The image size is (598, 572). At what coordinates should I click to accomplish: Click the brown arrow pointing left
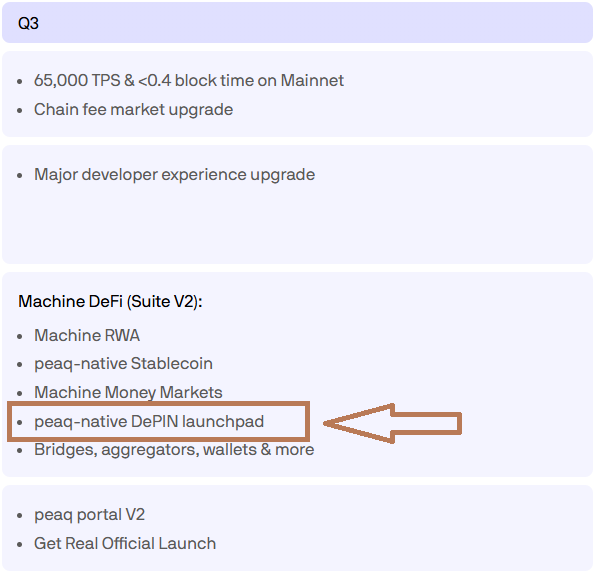tap(393, 423)
